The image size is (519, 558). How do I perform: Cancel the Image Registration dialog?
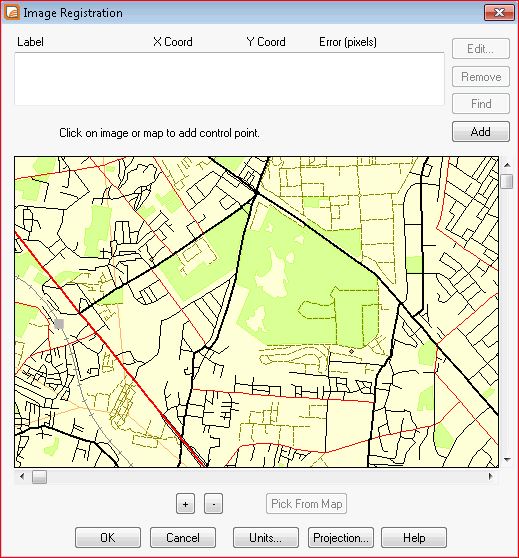click(183, 537)
